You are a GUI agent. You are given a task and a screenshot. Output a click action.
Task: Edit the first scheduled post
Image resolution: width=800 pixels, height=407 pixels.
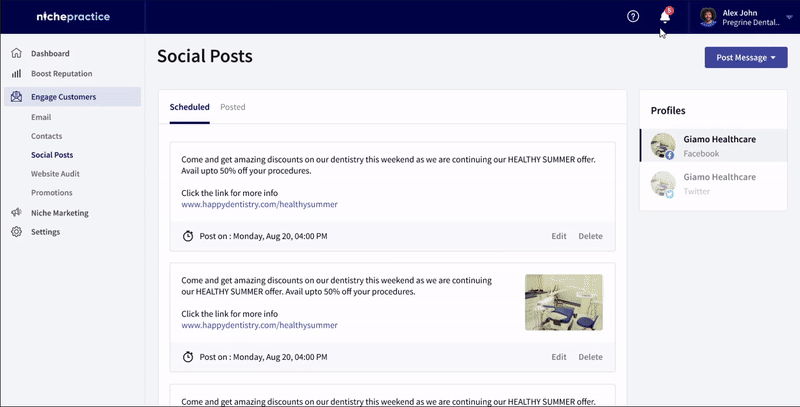click(559, 236)
